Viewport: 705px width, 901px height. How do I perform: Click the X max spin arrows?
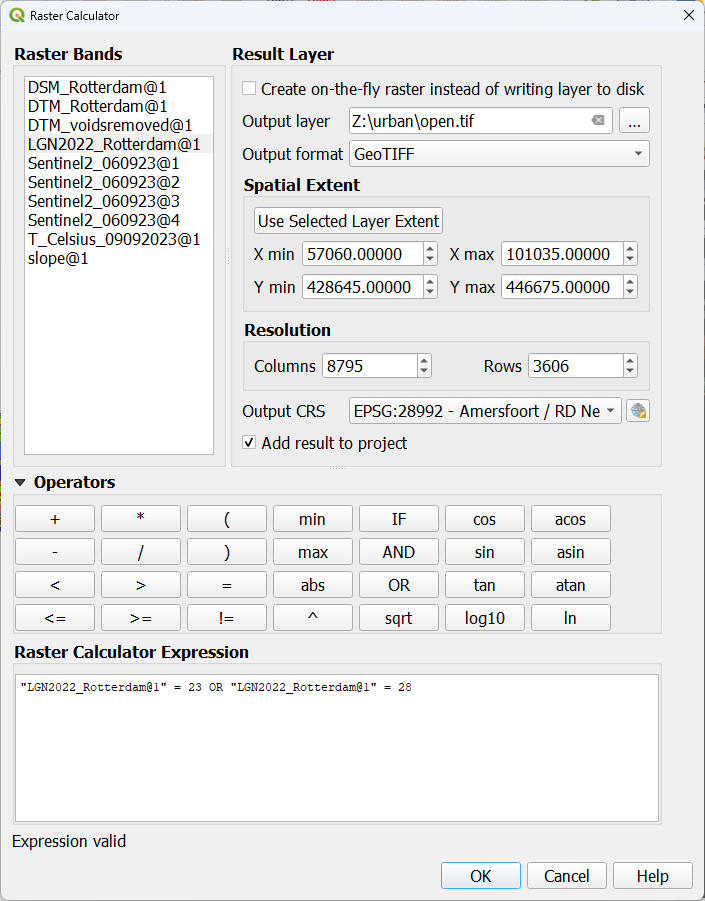pos(630,253)
